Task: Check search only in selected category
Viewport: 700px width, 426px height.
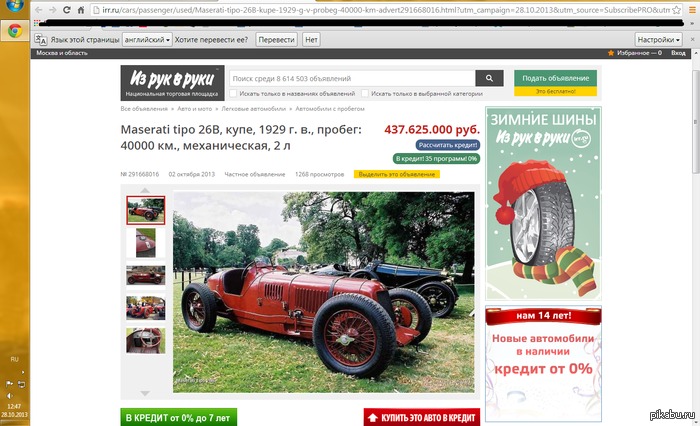Action: point(364,93)
